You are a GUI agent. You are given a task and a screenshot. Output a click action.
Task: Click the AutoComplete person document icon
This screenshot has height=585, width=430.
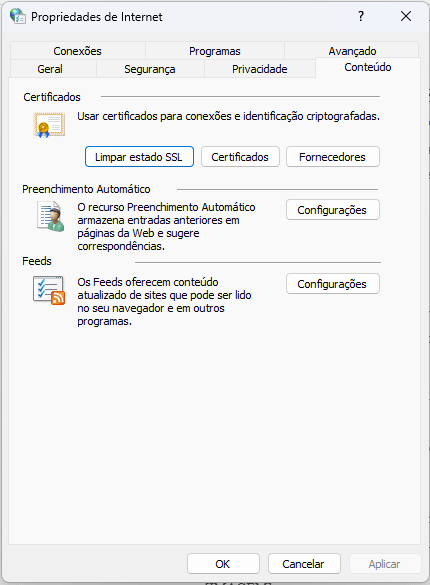coord(50,216)
